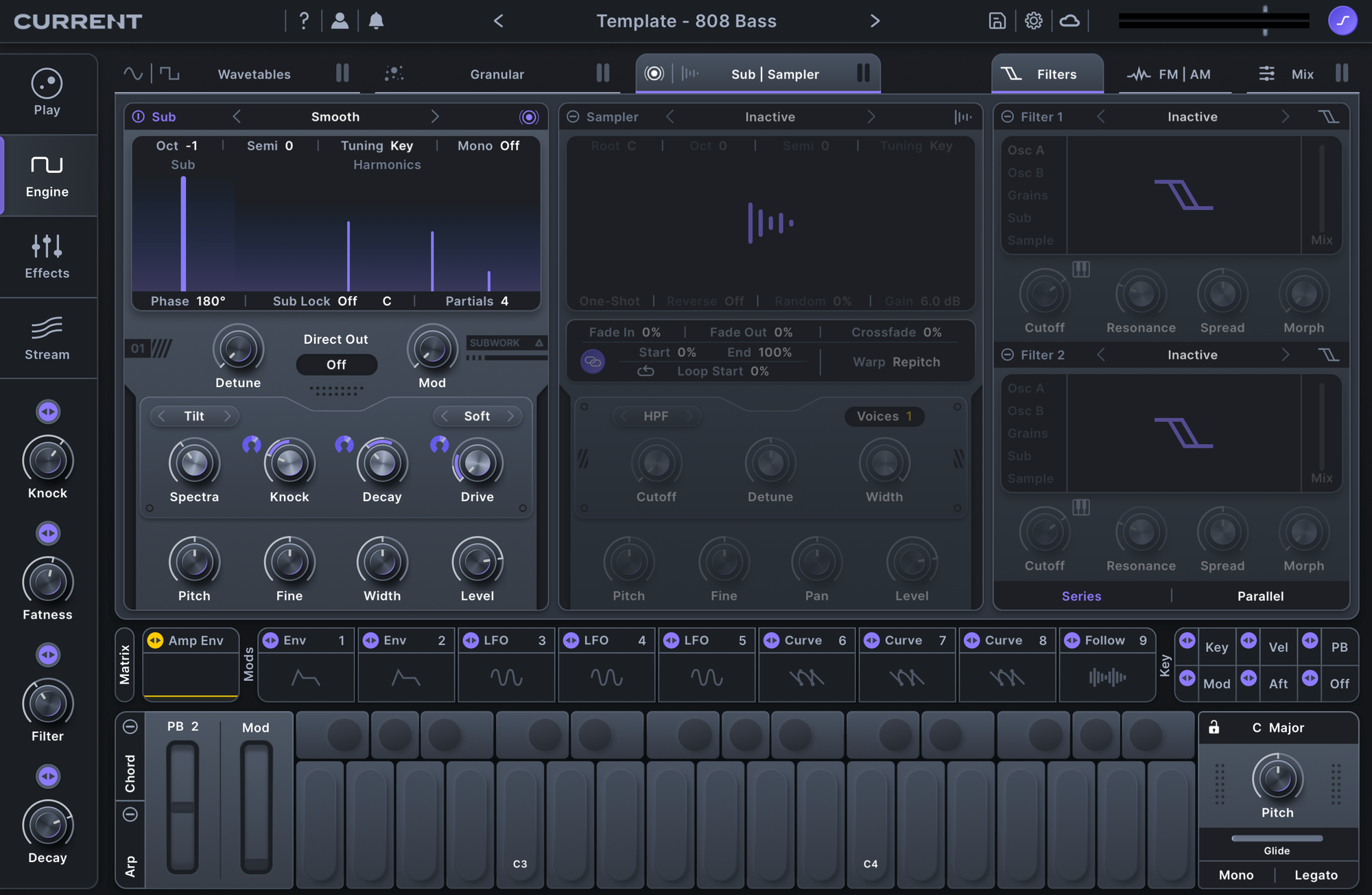Screen dimensions: 1372x895
Task: Enable Filter 1 power toggle
Action: [x=1008, y=117]
